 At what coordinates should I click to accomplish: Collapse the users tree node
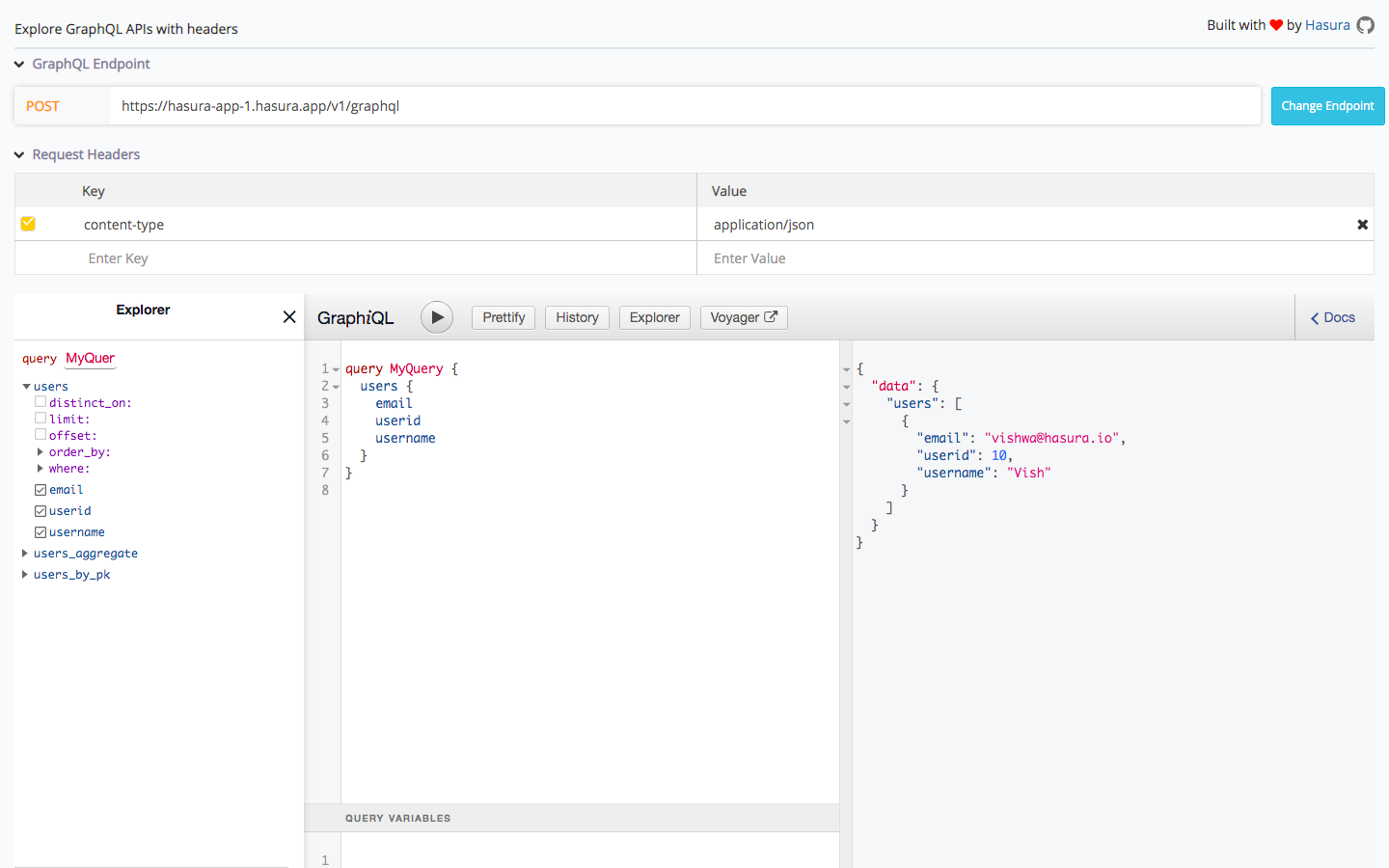(x=26, y=387)
